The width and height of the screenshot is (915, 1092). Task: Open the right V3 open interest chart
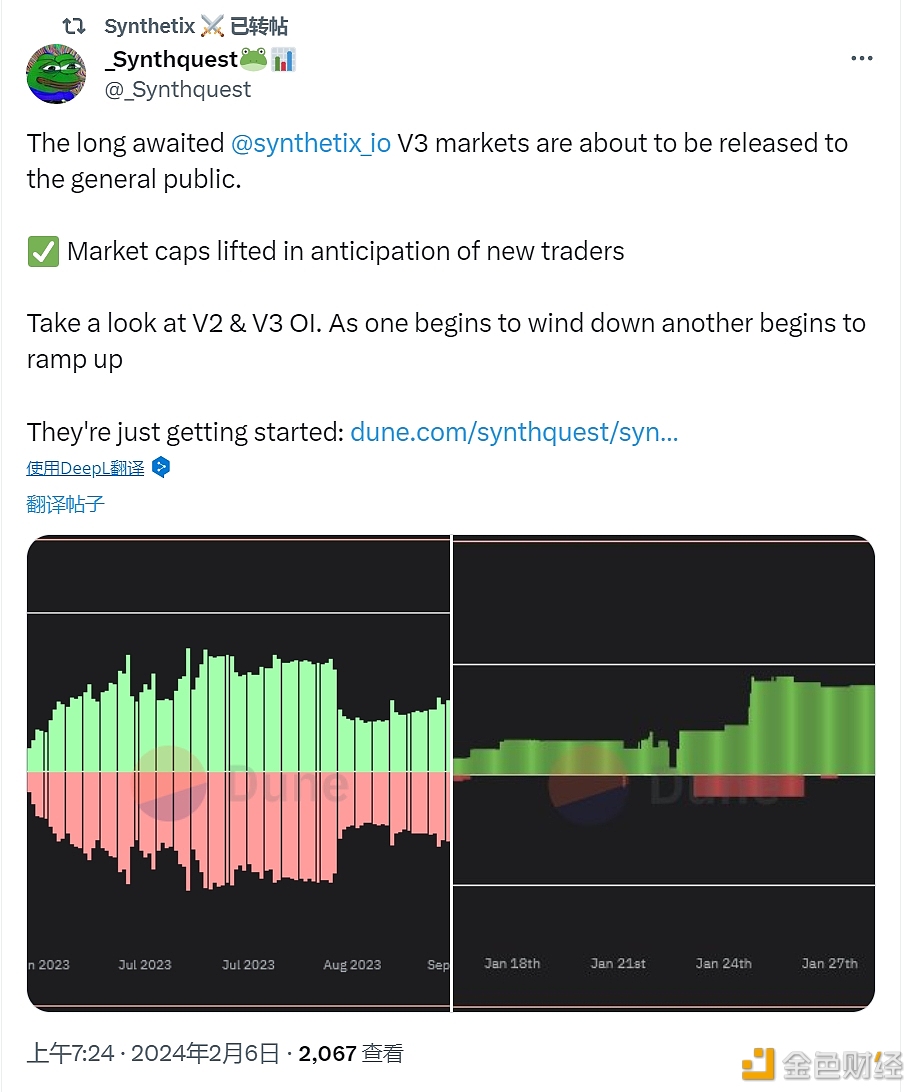[664, 773]
